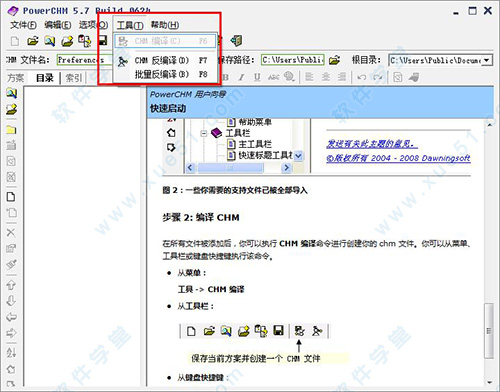Move item up with the up arrow
The height and width of the screenshot is (392, 500).
point(11,285)
